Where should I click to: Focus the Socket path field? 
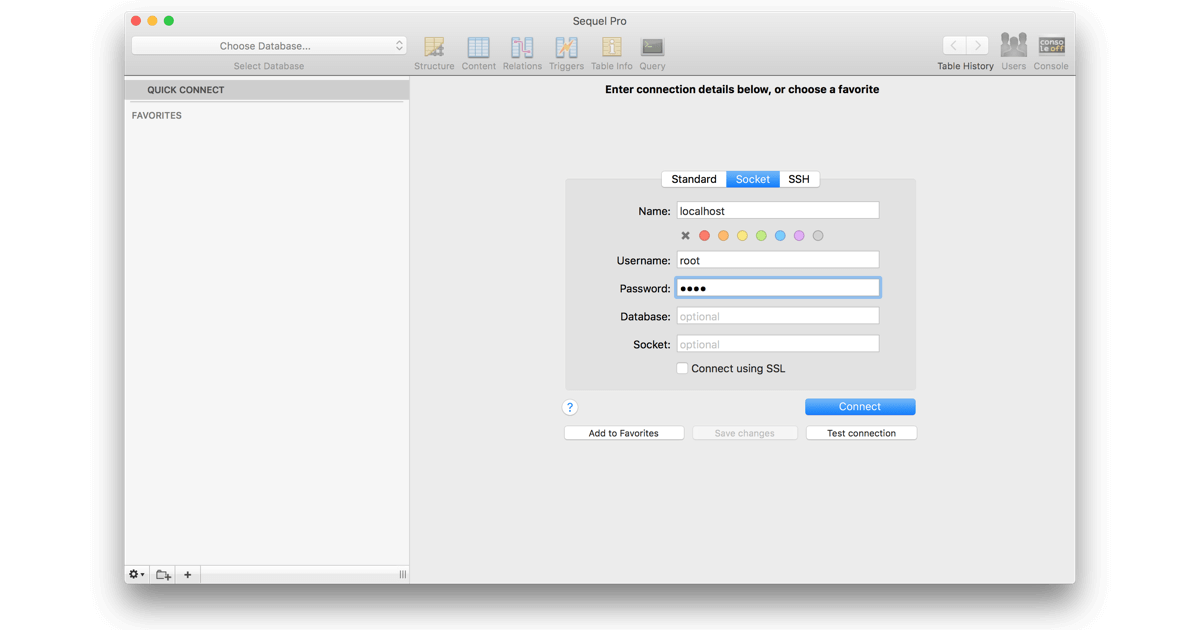pos(778,344)
